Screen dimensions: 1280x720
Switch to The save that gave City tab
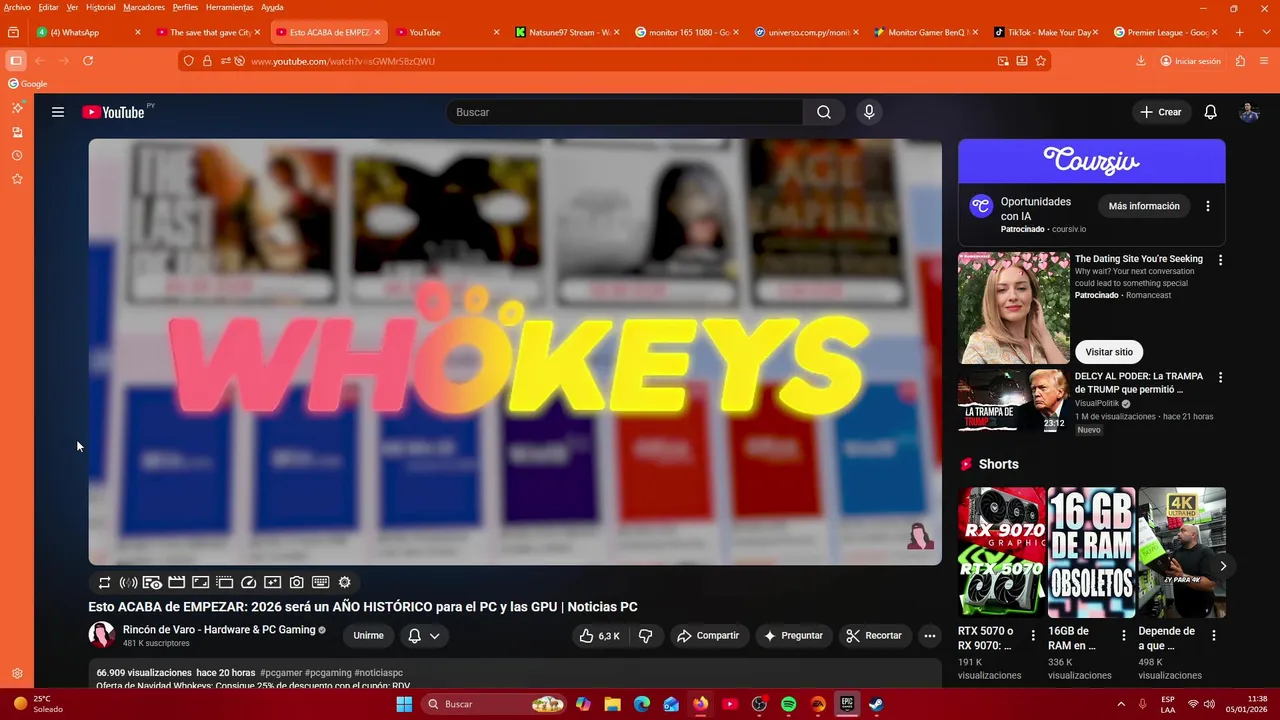point(208,32)
